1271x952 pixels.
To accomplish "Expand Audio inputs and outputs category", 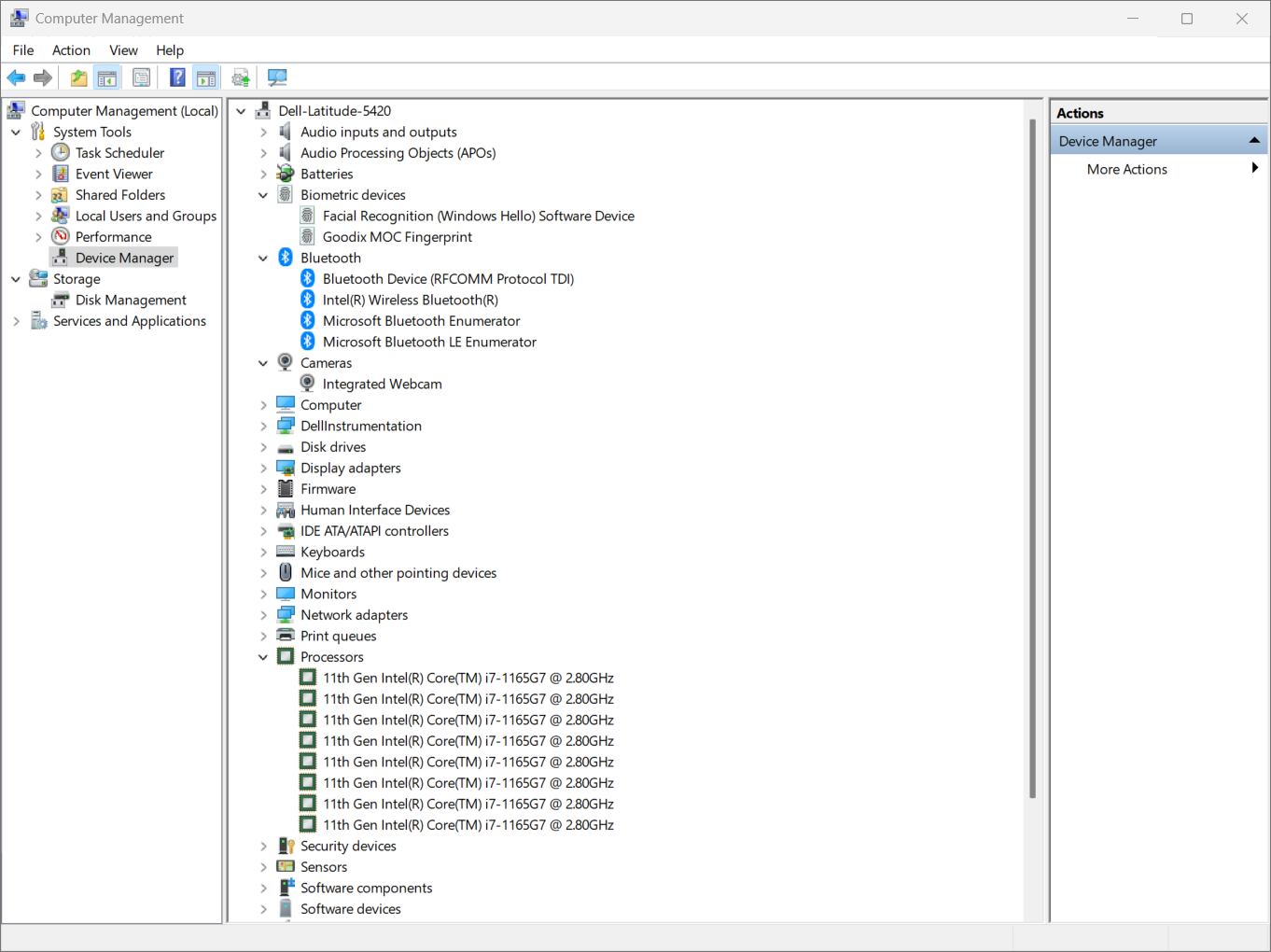I will (x=263, y=133).
